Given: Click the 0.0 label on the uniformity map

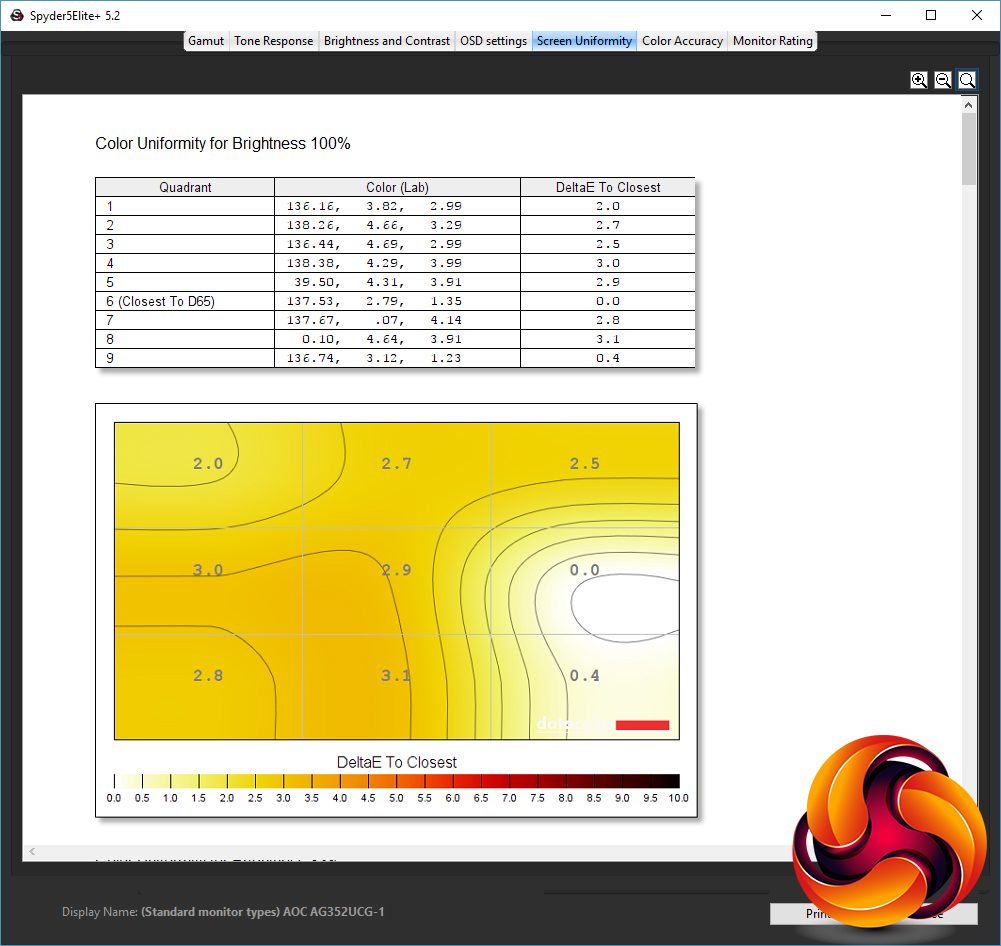Looking at the screenshot, I should 585,569.
